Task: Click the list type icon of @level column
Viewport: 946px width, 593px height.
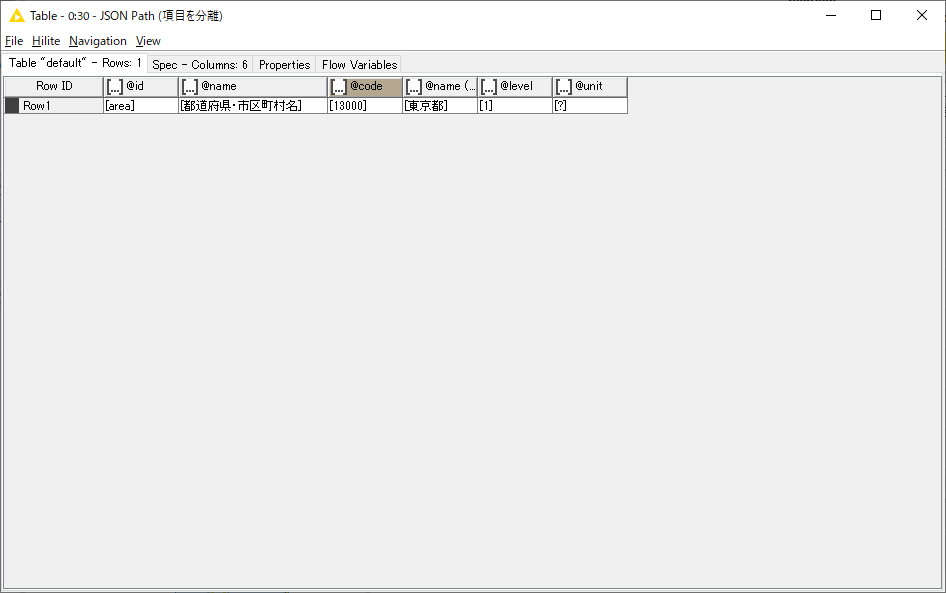Action: (489, 87)
